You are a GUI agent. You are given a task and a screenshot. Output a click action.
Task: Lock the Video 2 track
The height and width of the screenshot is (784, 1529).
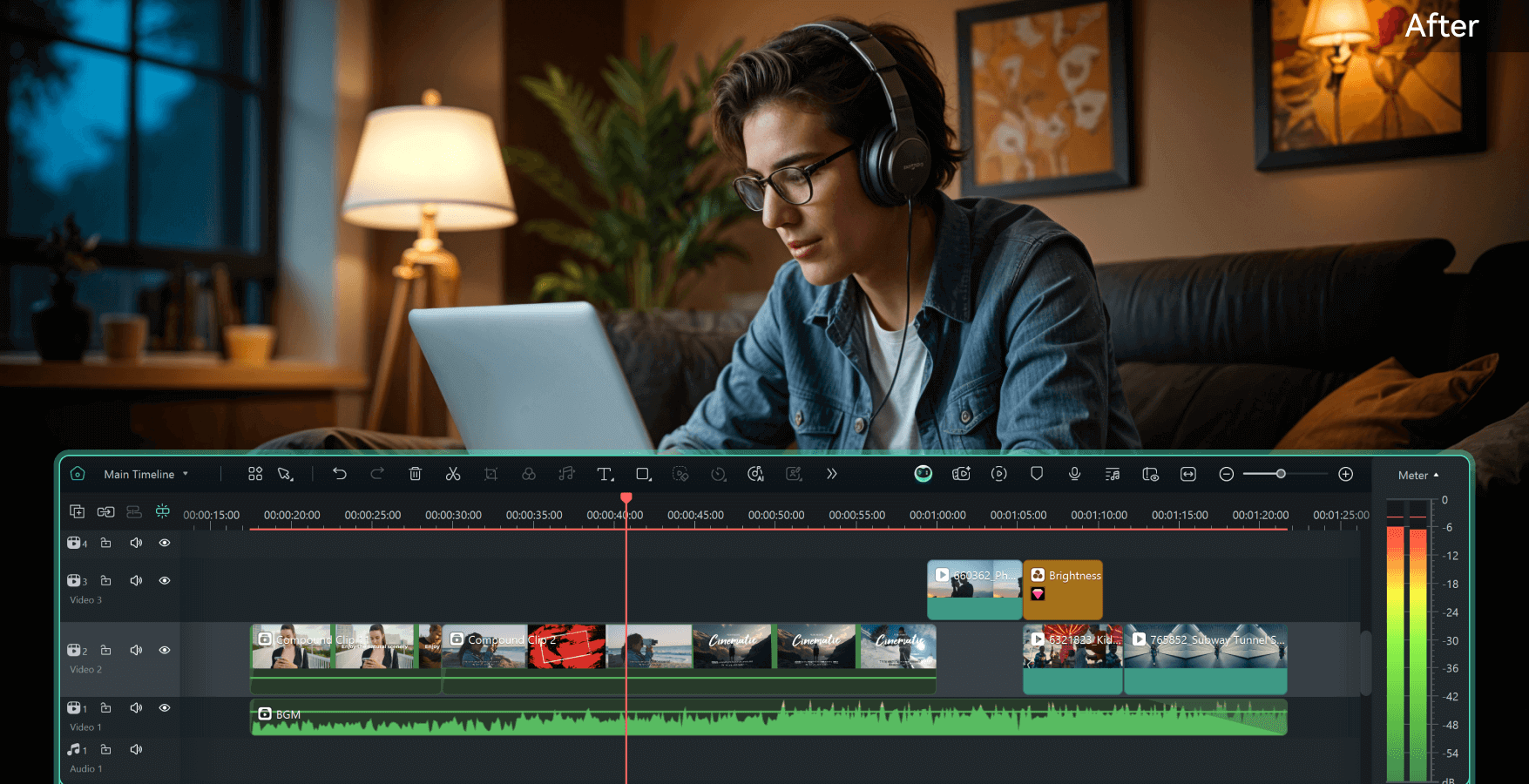[105, 650]
